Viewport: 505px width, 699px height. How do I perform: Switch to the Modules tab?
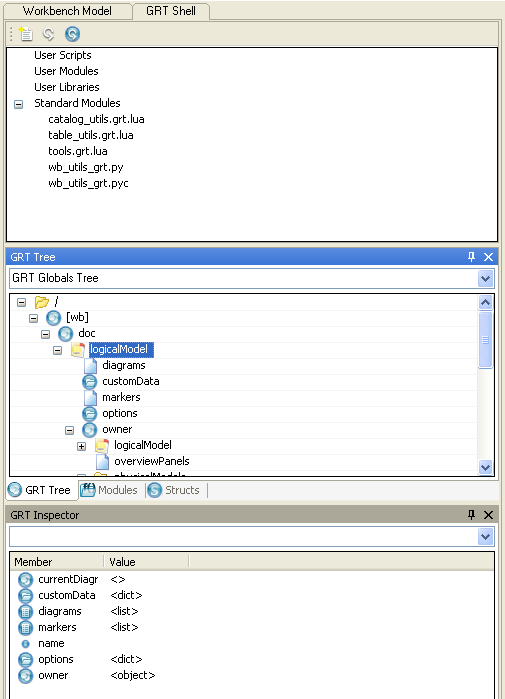coord(109,490)
